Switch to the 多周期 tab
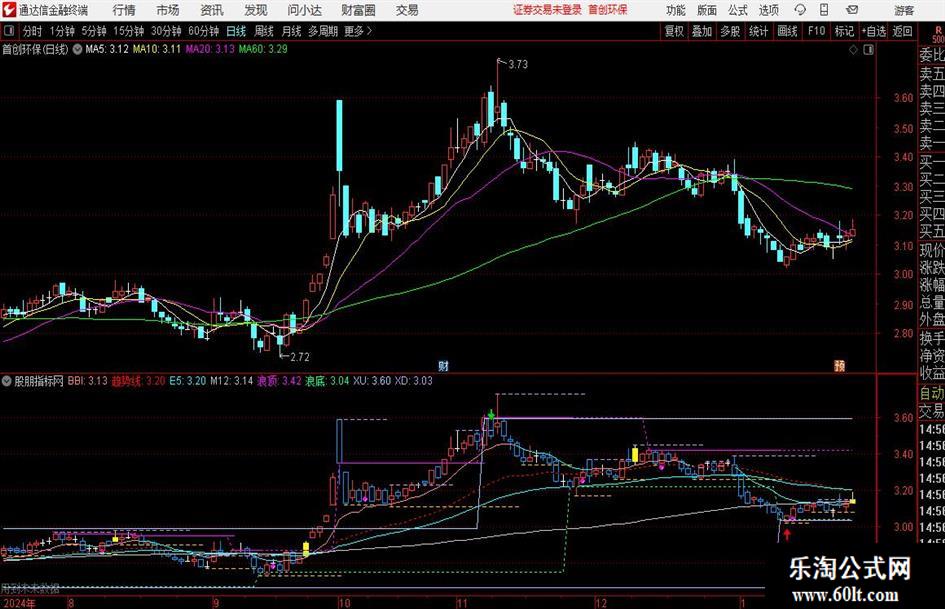Image resolution: width=945 pixels, height=609 pixels. (323, 31)
